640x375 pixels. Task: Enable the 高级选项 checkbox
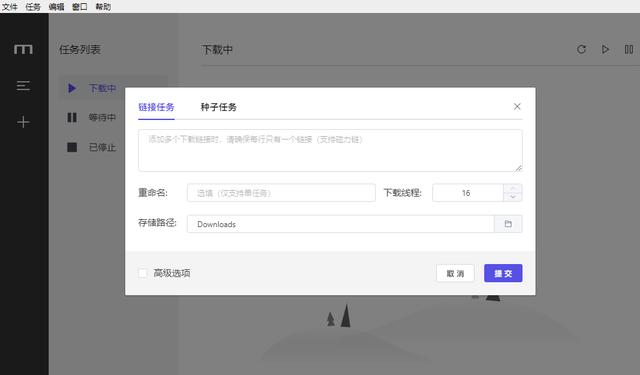(x=143, y=273)
